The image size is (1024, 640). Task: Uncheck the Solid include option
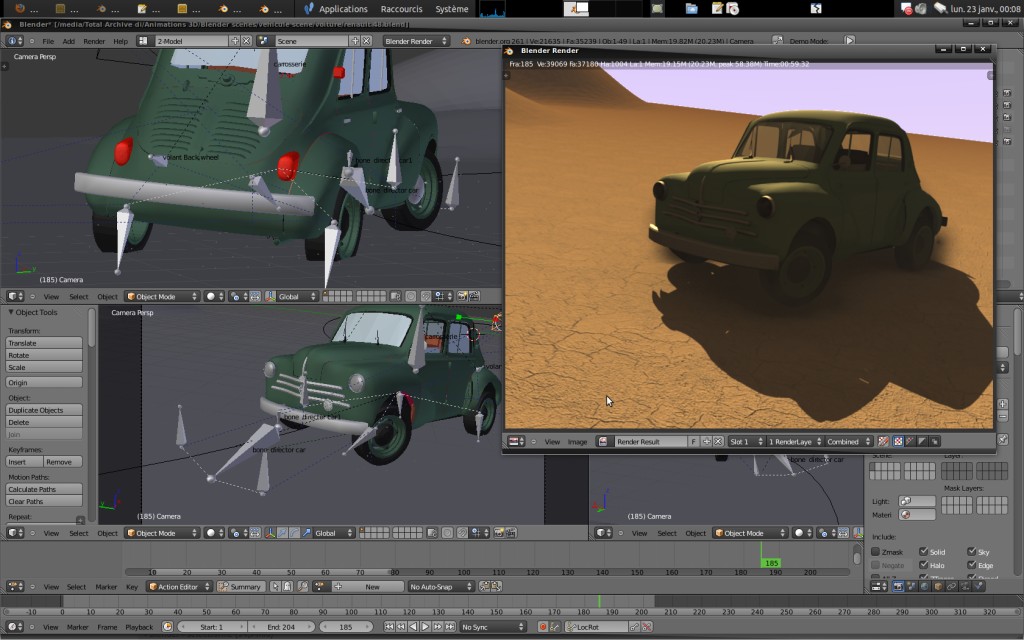tap(924, 552)
